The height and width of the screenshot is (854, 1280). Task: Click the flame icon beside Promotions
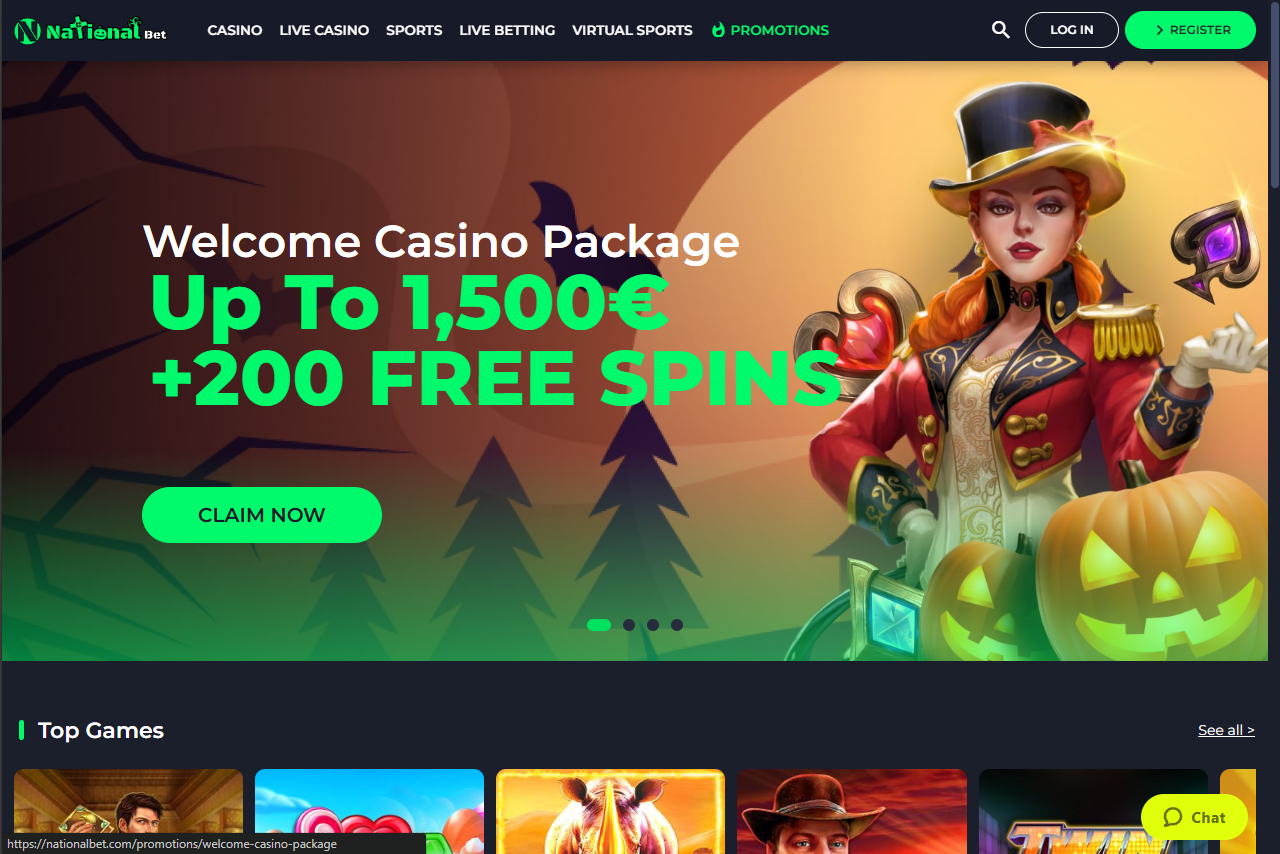(718, 30)
